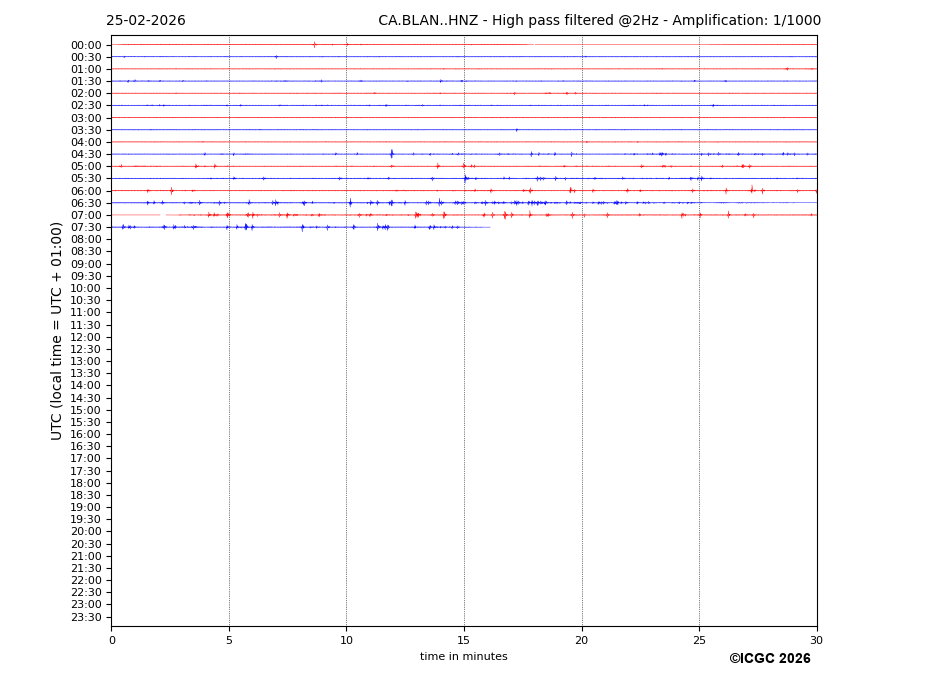Select the 04:30 time row label
This screenshot has width=927, height=696.
tap(86, 154)
